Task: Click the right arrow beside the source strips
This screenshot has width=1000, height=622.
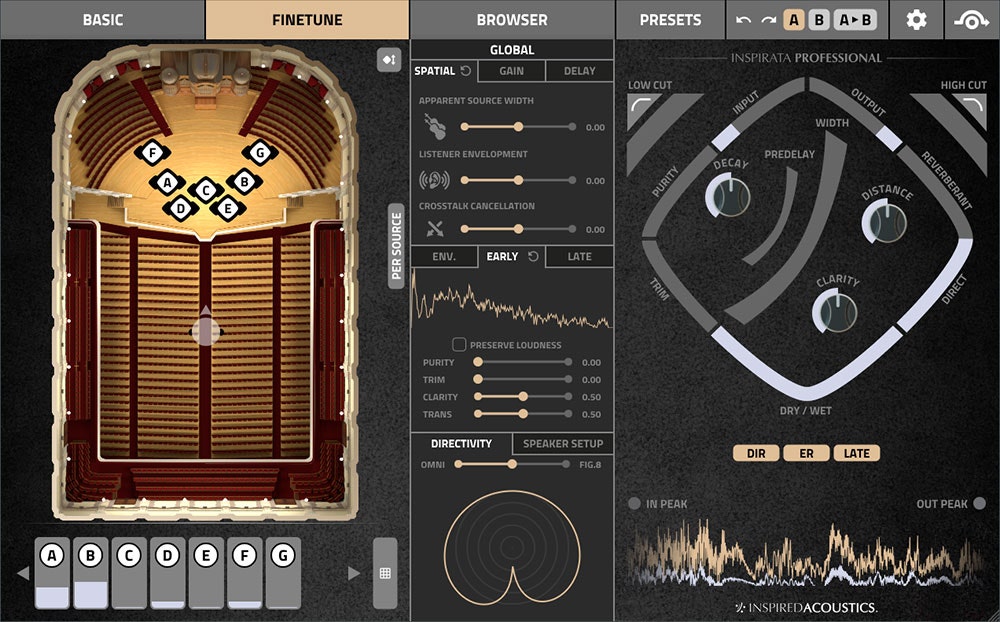Action: pyautogui.click(x=353, y=573)
